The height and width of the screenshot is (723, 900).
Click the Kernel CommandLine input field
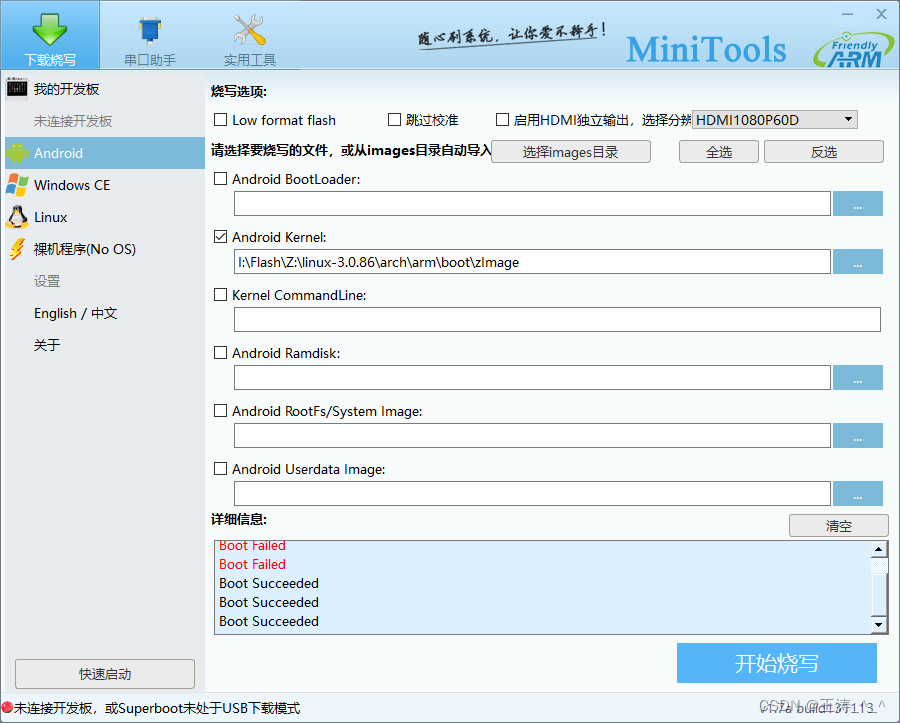click(557, 320)
